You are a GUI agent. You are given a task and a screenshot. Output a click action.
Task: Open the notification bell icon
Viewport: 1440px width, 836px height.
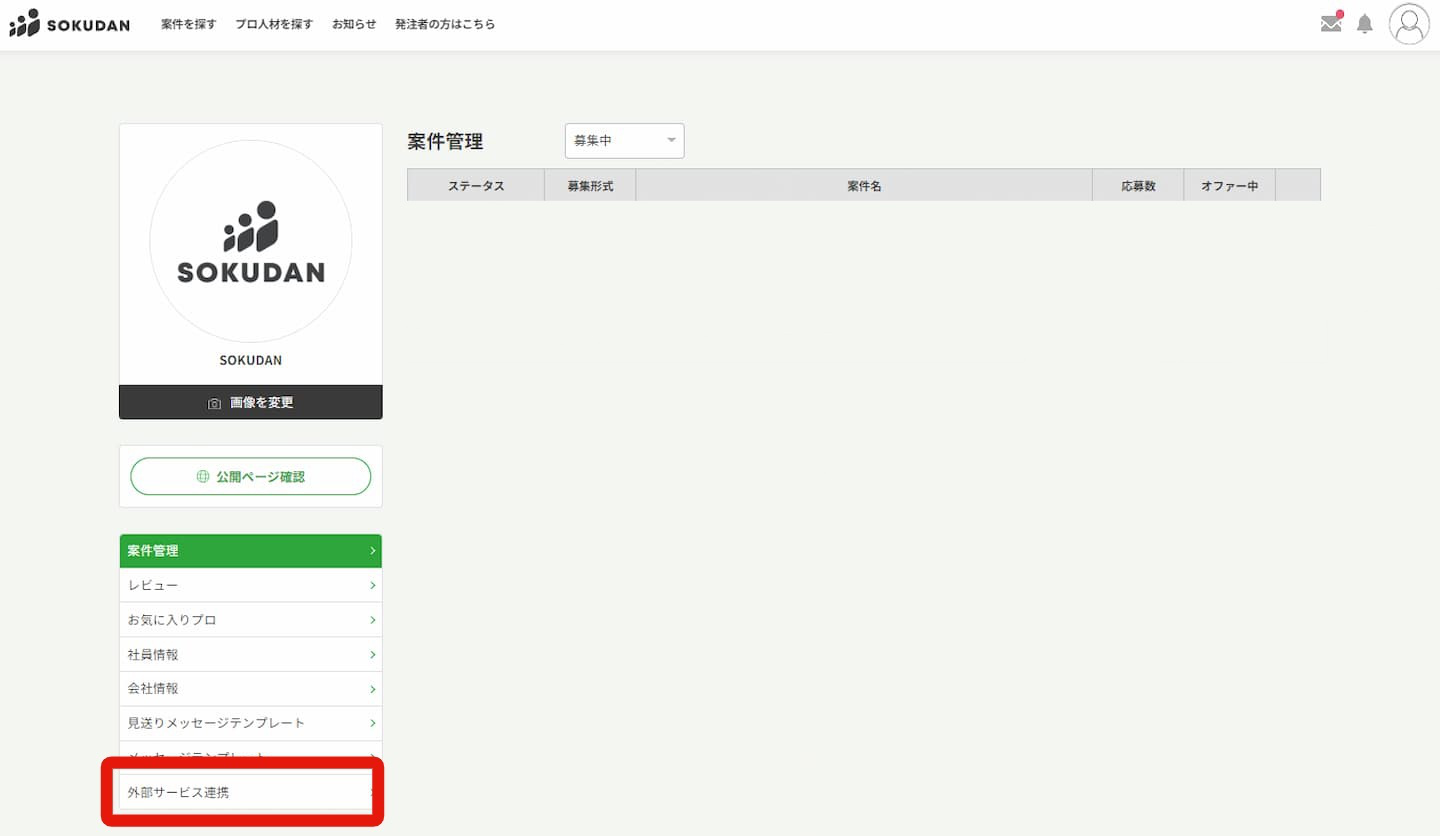click(1364, 24)
